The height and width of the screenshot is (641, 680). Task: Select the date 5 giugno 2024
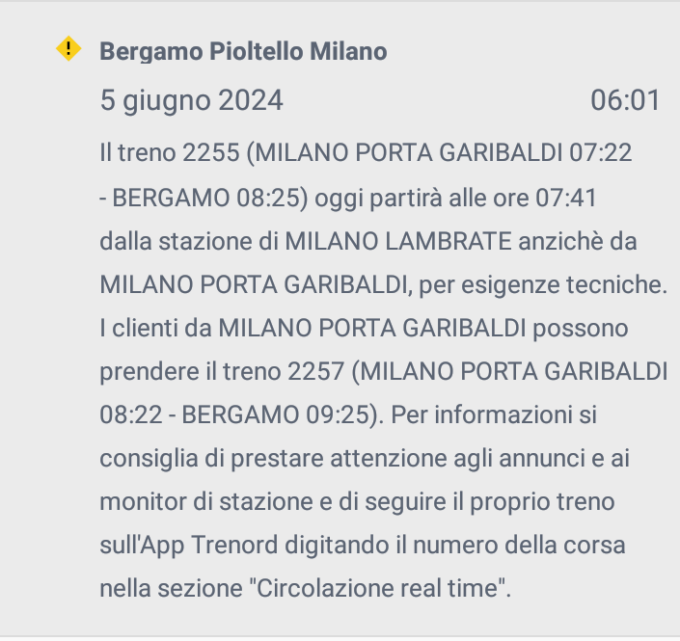pos(191,101)
